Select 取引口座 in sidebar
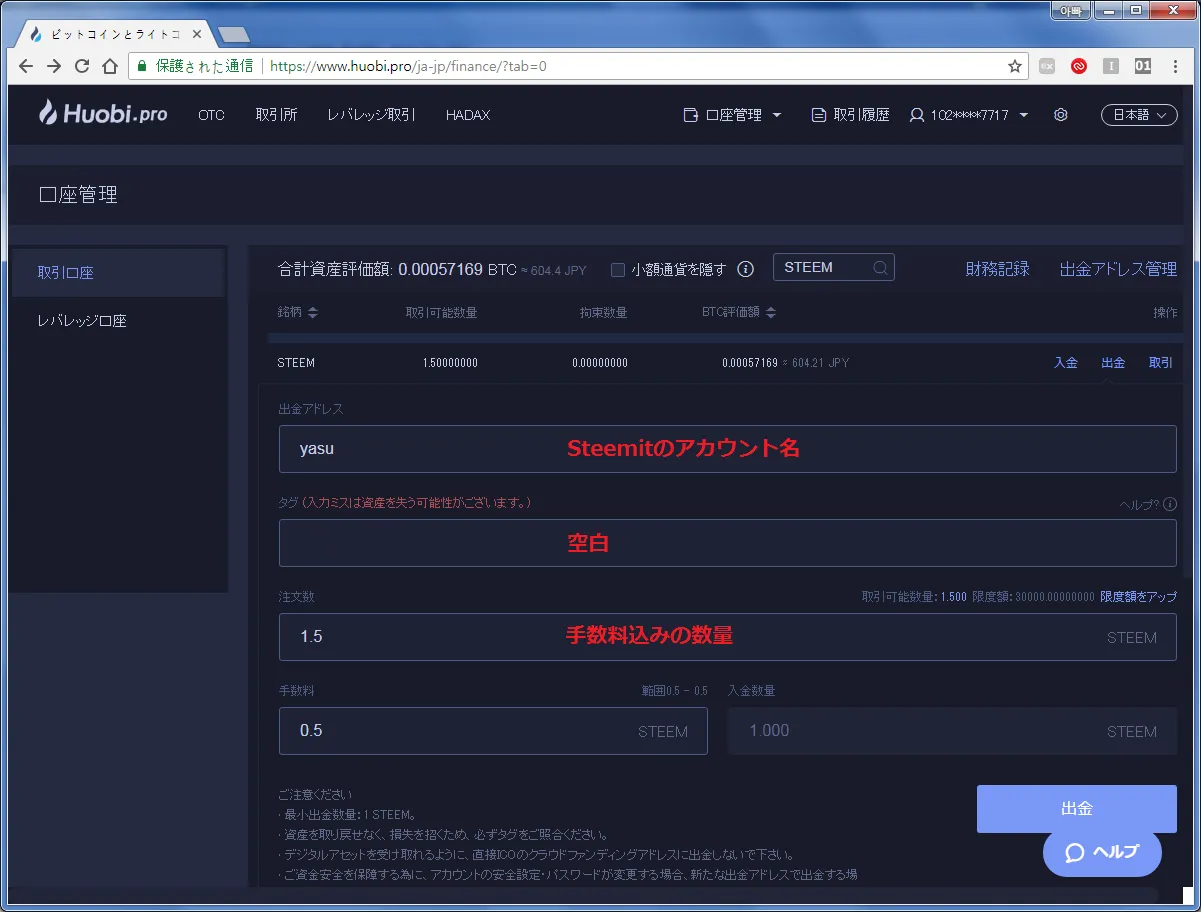The height and width of the screenshot is (912, 1201). [x=116, y=272]
